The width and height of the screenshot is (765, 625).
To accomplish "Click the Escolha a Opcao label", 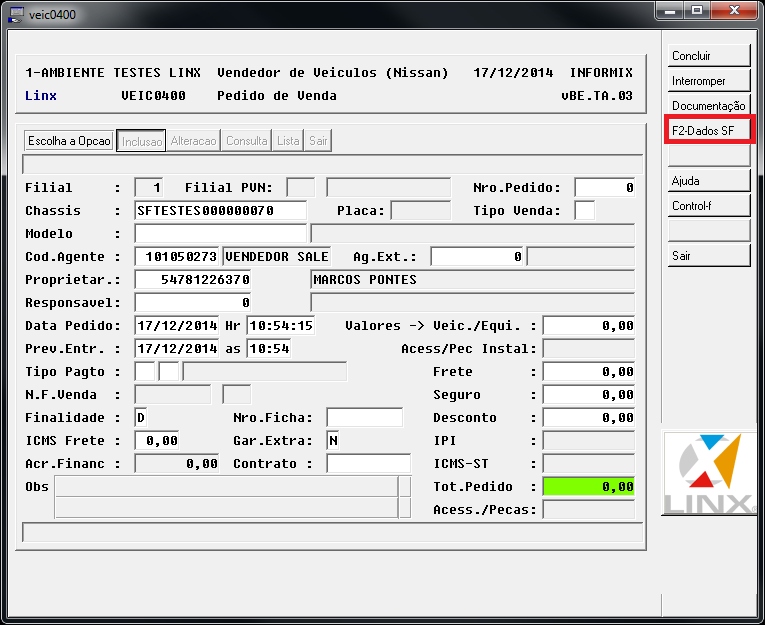I will 69,141.
